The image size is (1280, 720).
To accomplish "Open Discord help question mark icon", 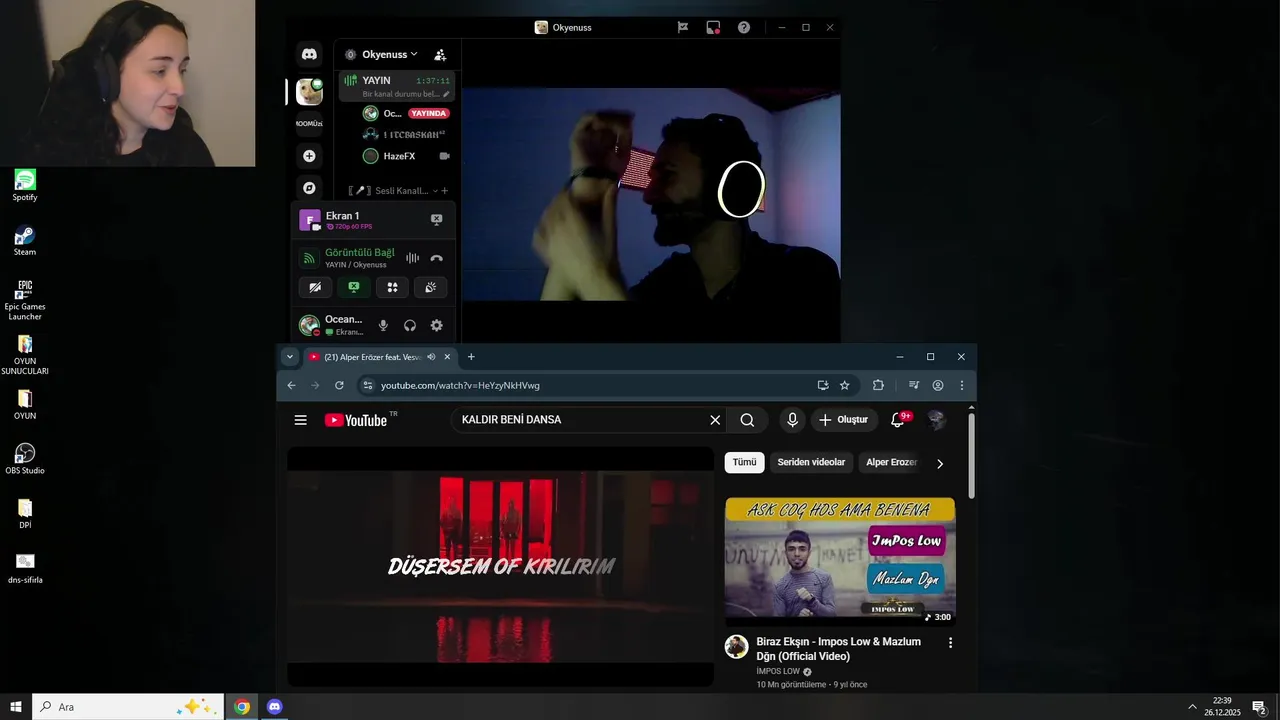I will click(744, 28).
